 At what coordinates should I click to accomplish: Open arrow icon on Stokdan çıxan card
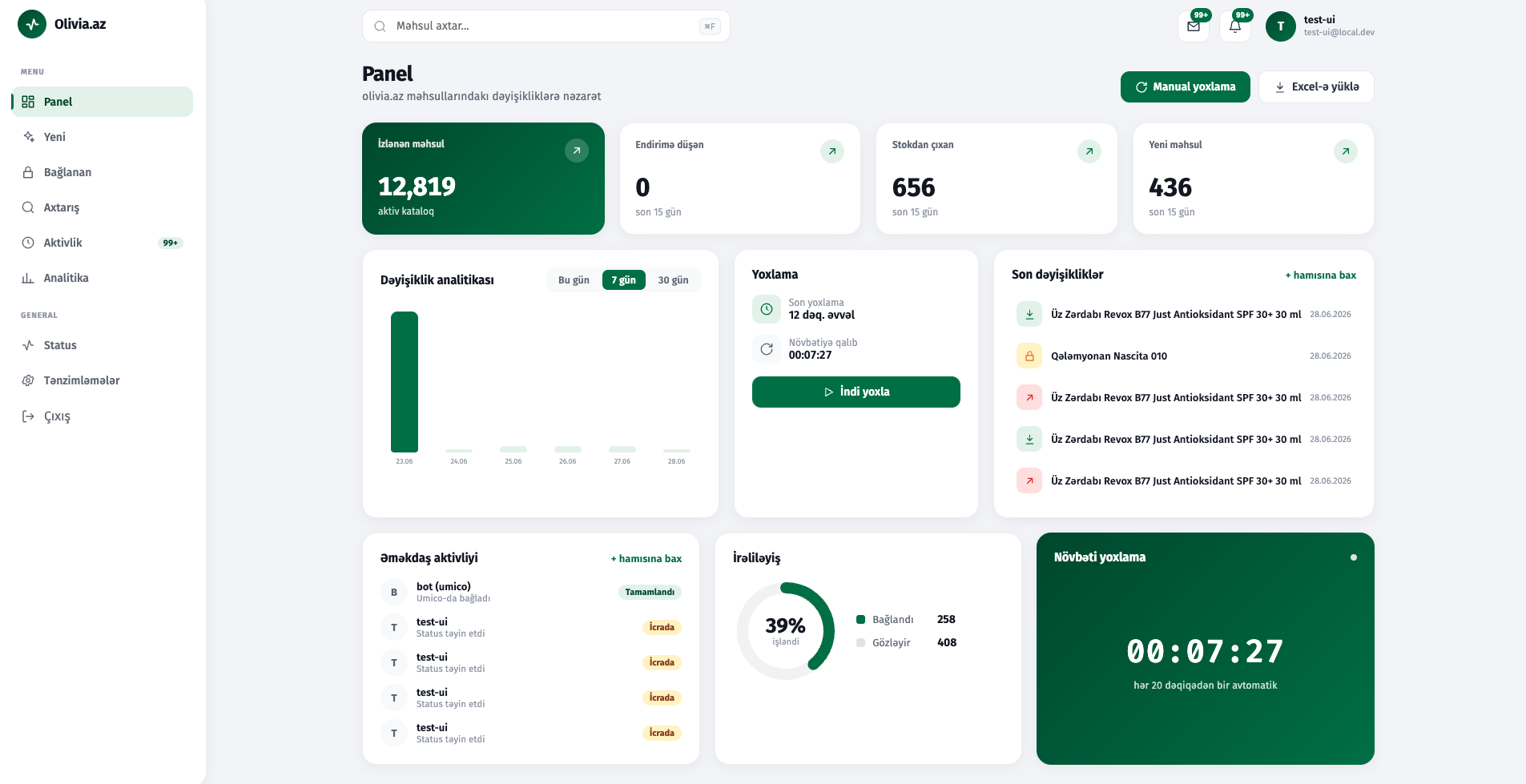pyautogui.click(x=1089, y=151)
